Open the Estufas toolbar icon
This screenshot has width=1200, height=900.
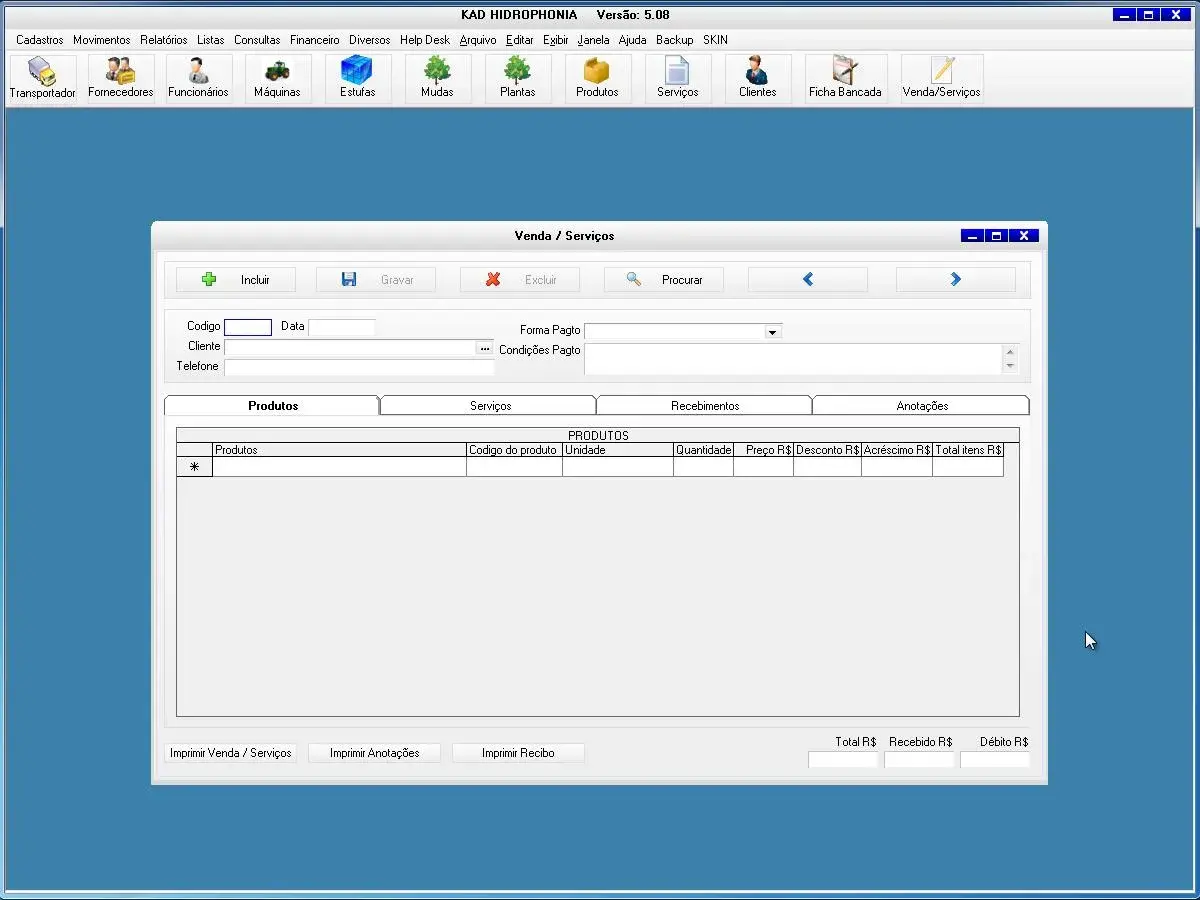tap(357, 78)
